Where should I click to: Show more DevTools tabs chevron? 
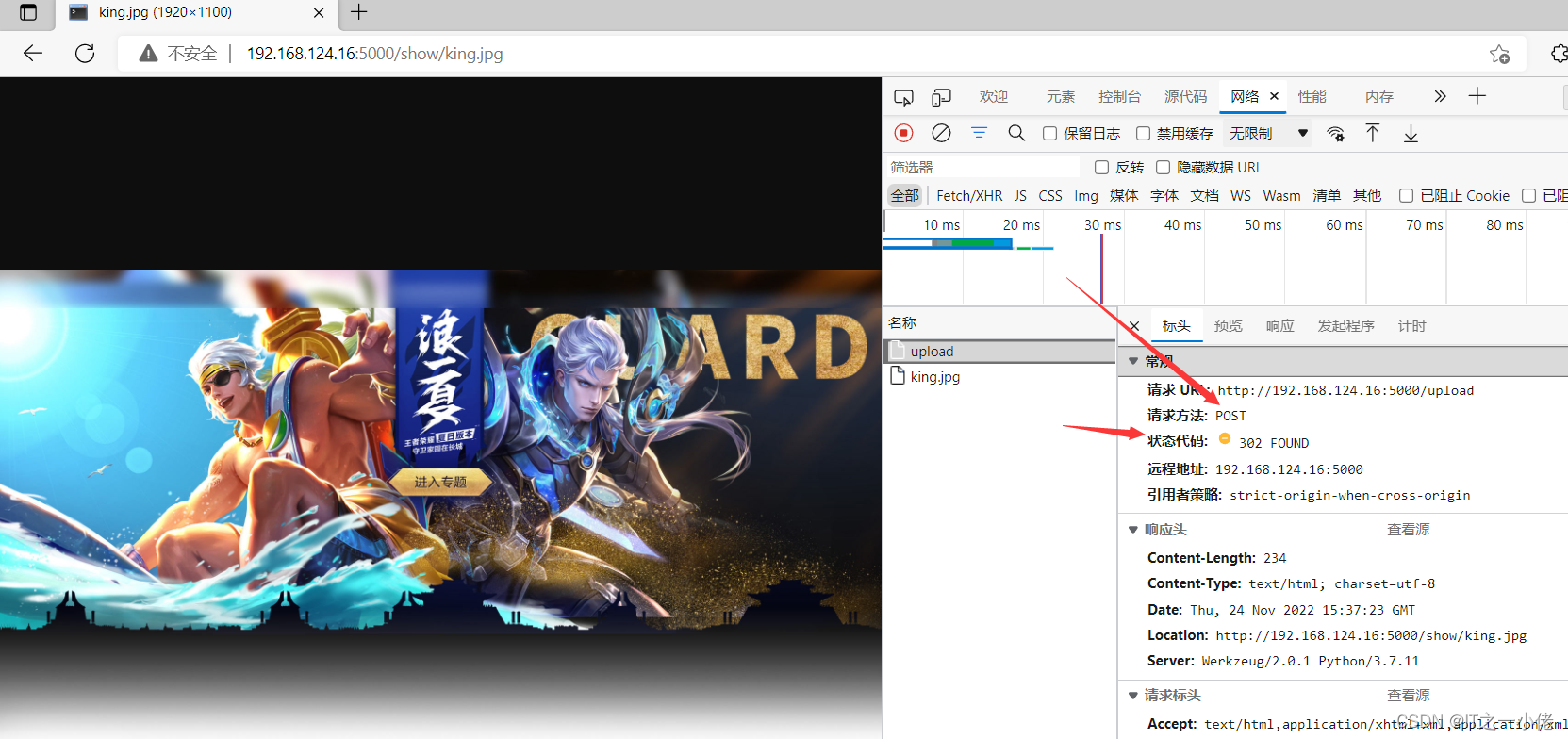point(1440,96)
